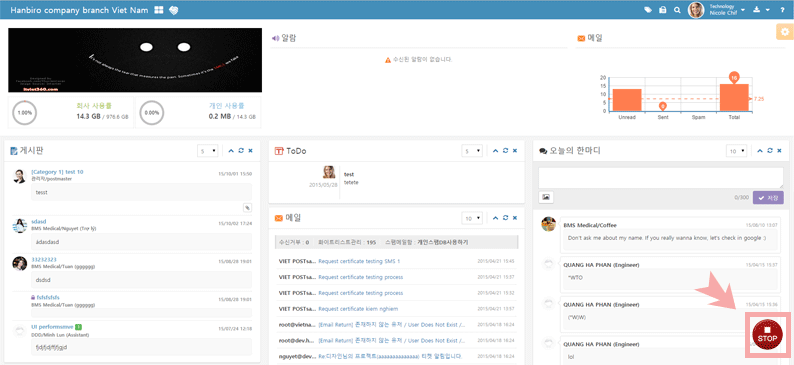The height and width of the screenshot is (365, 794).
Task: Open the UI performsnve board post
Action: (x=53, y=327)
